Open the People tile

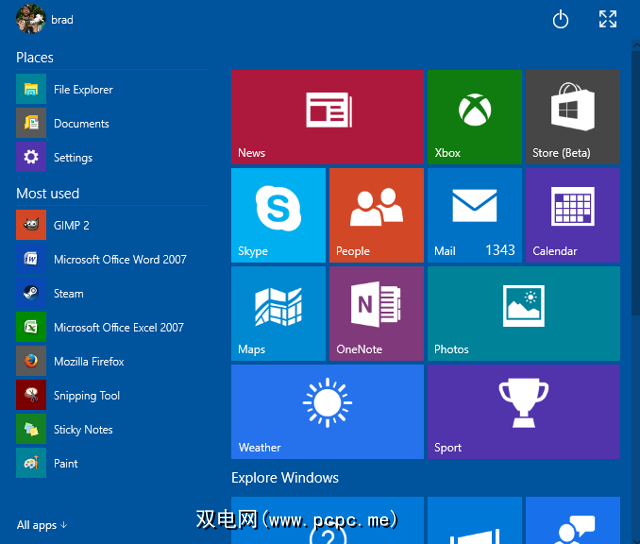[x=376, y=215]
